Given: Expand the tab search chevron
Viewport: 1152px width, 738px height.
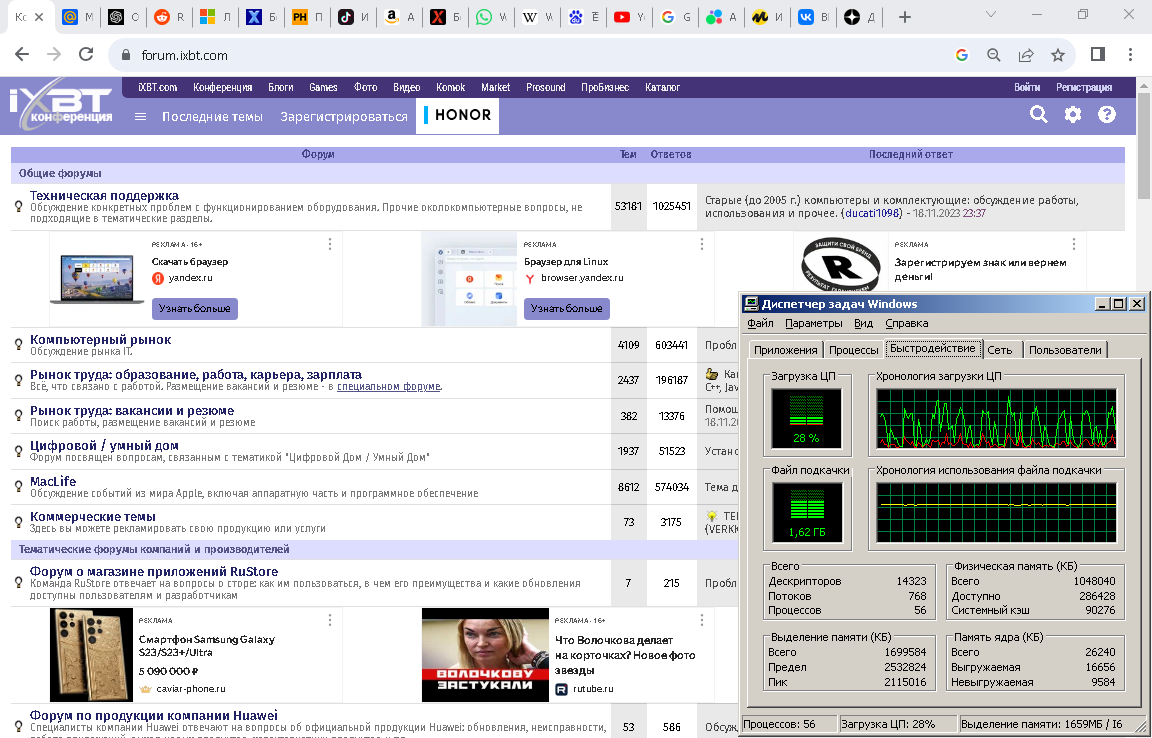Looking at the screenshot, I should 991,16.
